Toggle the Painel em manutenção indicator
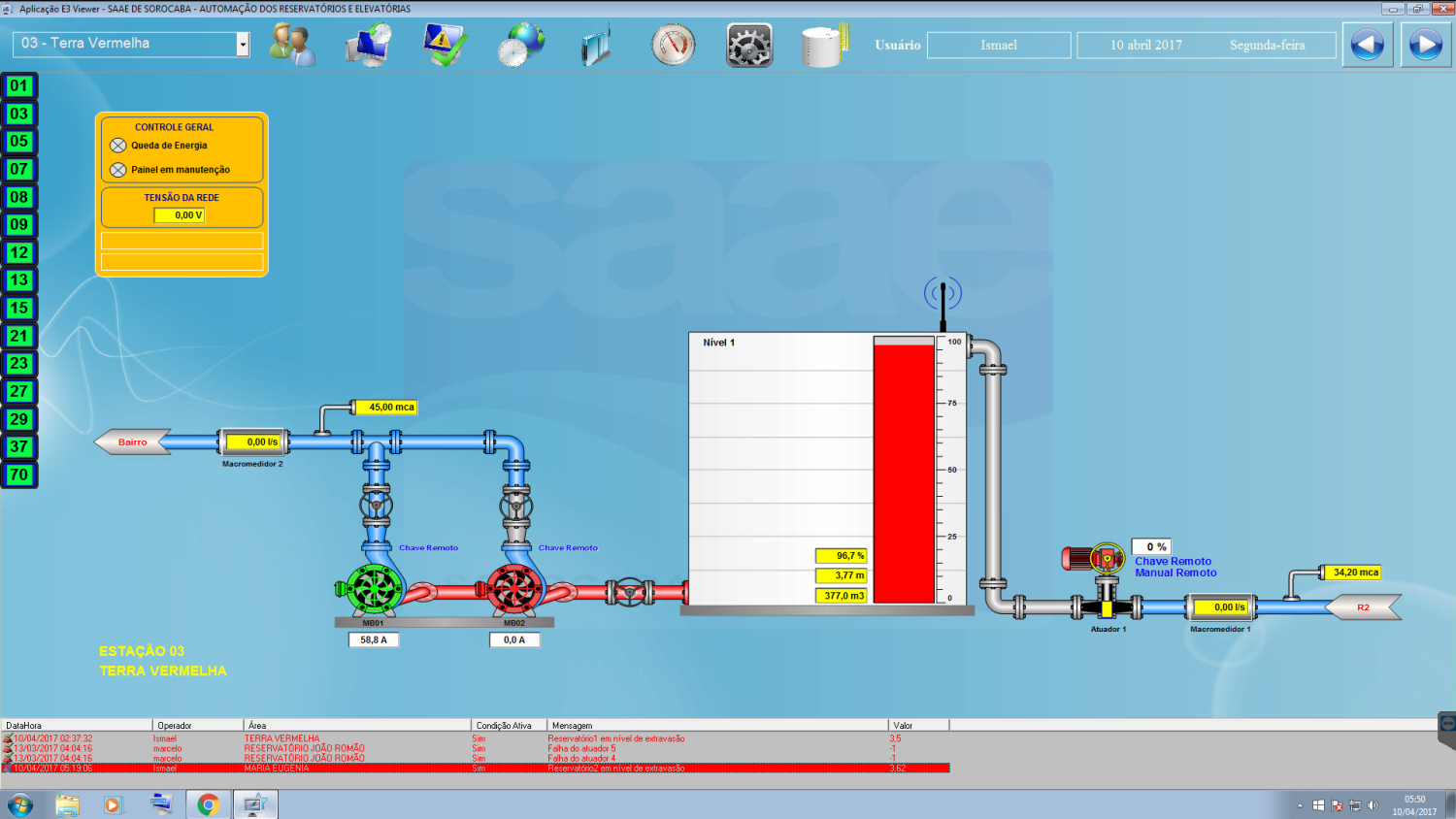 (118, 170)
